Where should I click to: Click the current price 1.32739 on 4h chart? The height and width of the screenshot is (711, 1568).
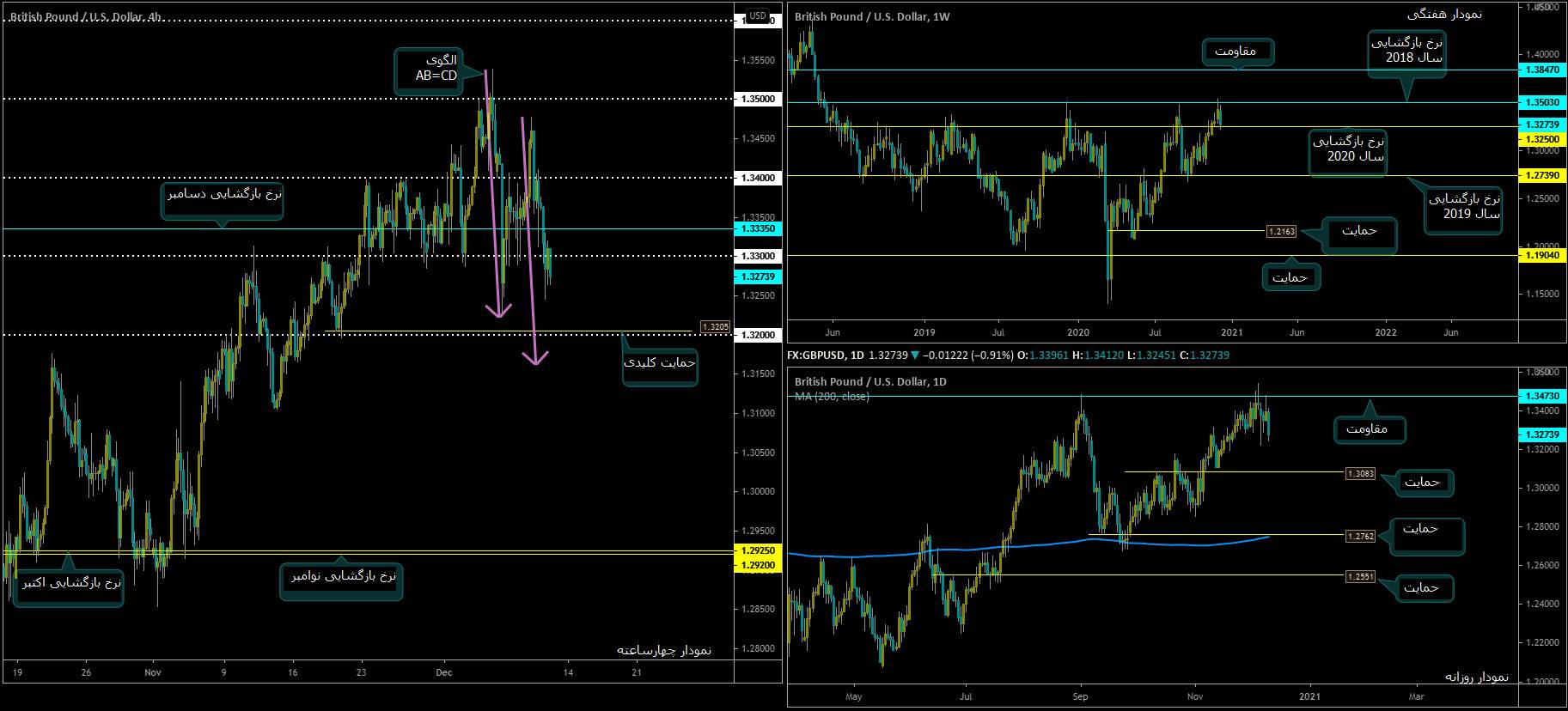[757, 276]
